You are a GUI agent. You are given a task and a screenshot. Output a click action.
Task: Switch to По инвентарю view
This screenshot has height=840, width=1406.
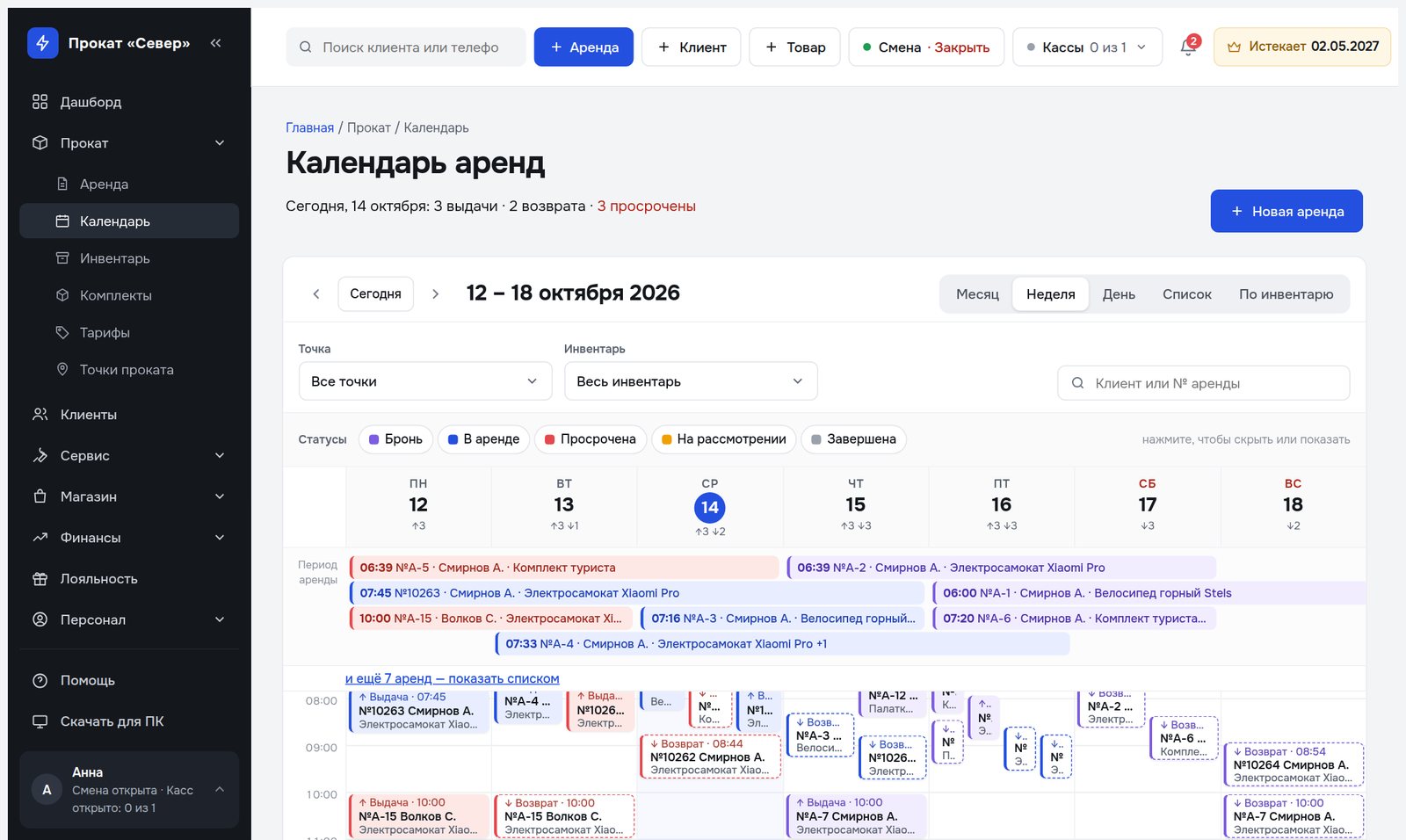(1286, 294)
